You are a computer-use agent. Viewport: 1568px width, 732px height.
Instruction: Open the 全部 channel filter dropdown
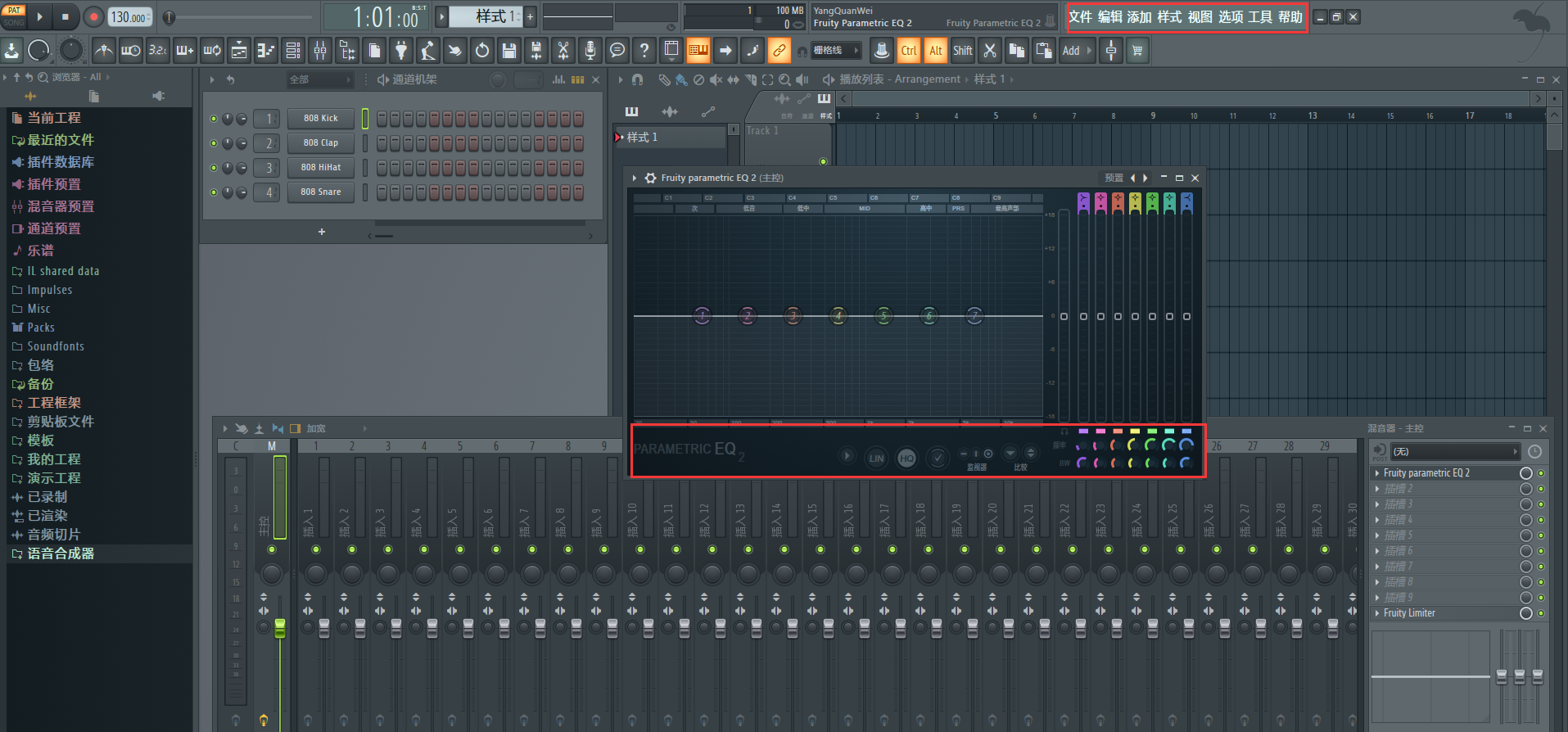(319, 79)
